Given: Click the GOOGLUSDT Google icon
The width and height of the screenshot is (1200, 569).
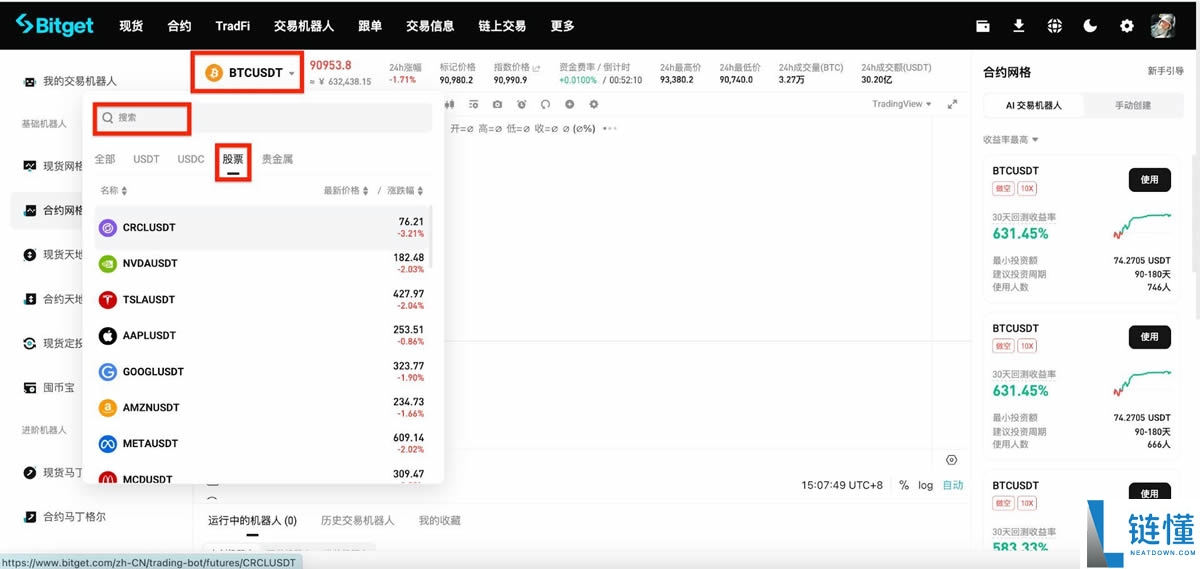Looking at the screenshot, I should (x=107, y=372).
